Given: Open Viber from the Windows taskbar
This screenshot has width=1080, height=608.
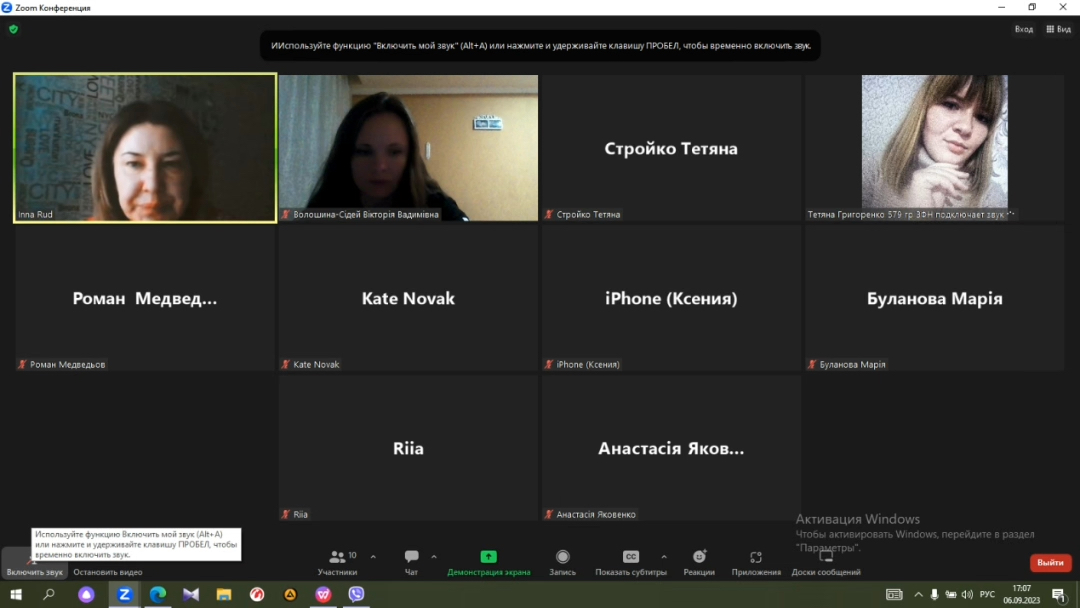Looking at the screenshot, I should (356, 594).
